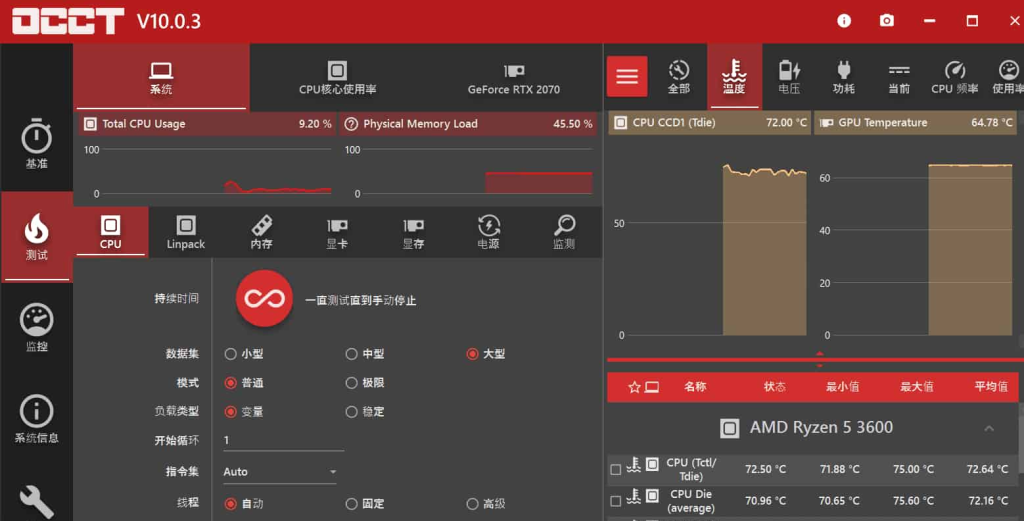Click the camera screenshot icon in title bar
This screenshot has height=521, width=1024.
tap(886, 21)
